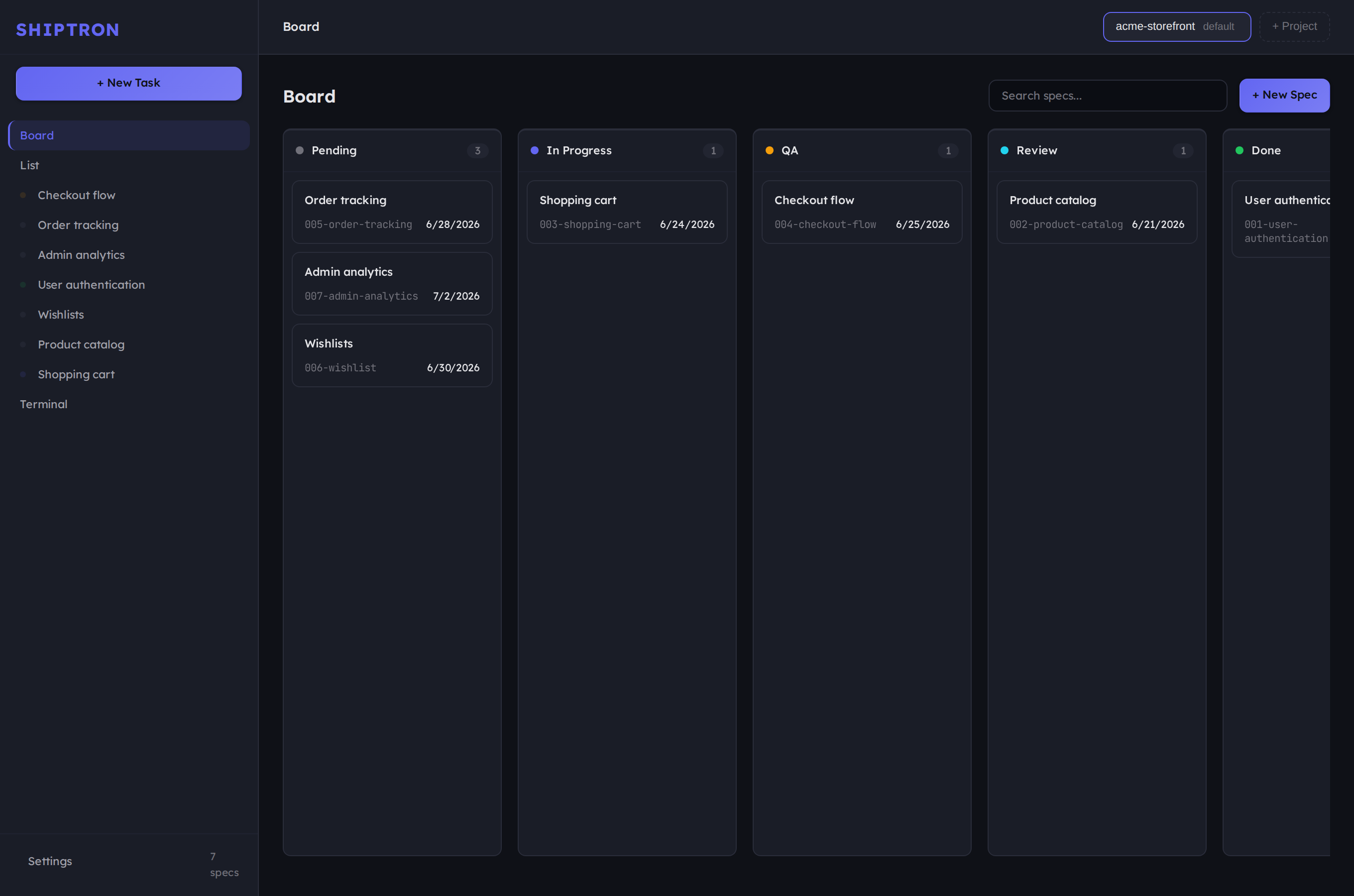This screenshot has width=1354, height=896.
Task: Click the Done column header
Action: tap(1277, 150)
